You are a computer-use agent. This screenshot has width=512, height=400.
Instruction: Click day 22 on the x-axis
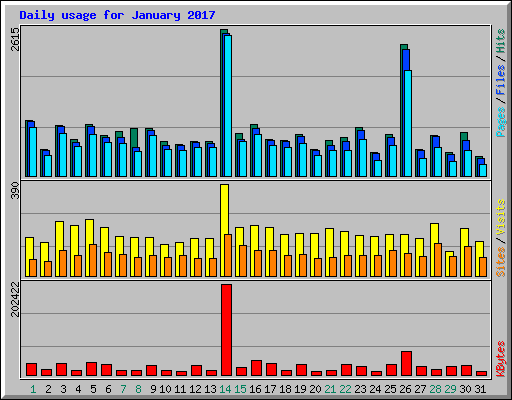345,389
